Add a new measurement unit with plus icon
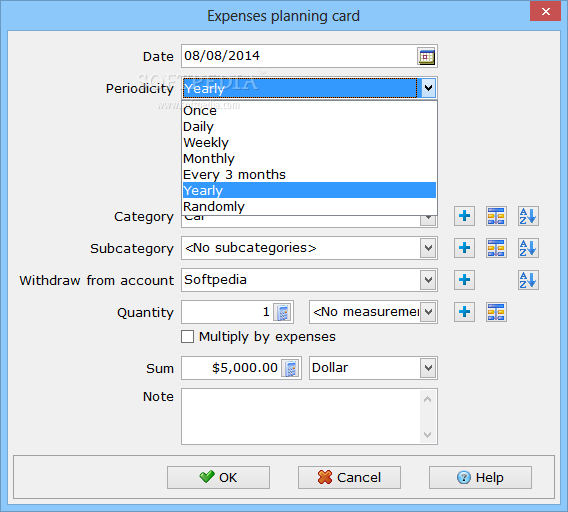This screenshot has height=512, width=568. click(464, 312)
